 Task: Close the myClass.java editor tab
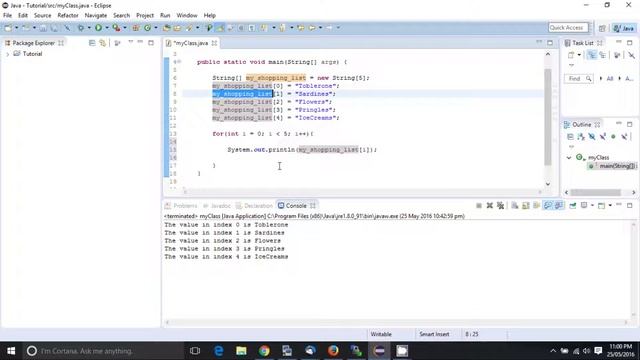coord(214,43)
